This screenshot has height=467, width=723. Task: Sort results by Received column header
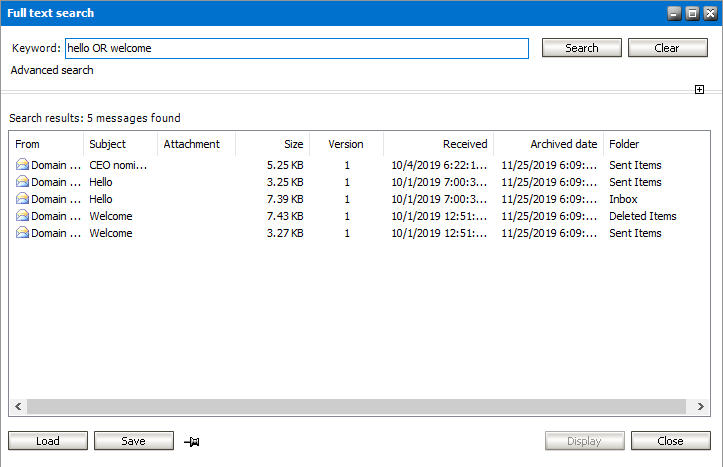[439, 144]
